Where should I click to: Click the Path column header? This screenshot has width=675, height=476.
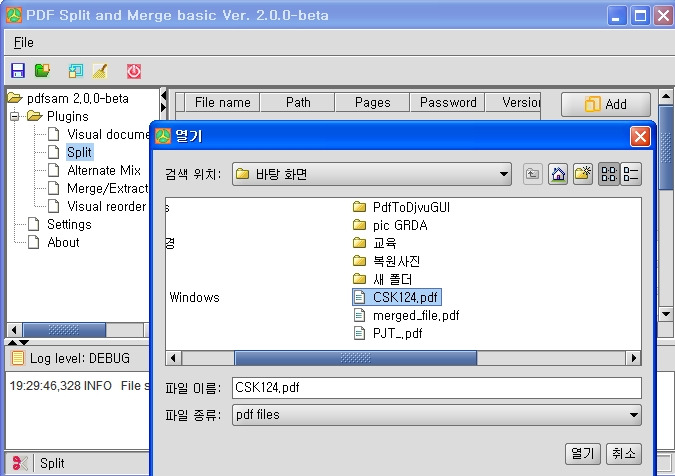pyautogui.click(x=298, y=102)
